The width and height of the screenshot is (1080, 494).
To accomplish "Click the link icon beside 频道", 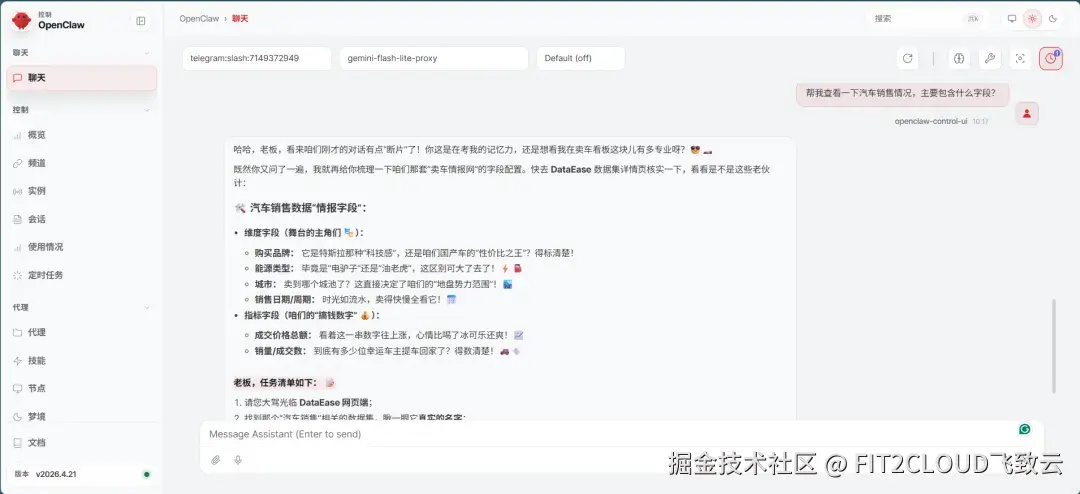I will point(18,163).
